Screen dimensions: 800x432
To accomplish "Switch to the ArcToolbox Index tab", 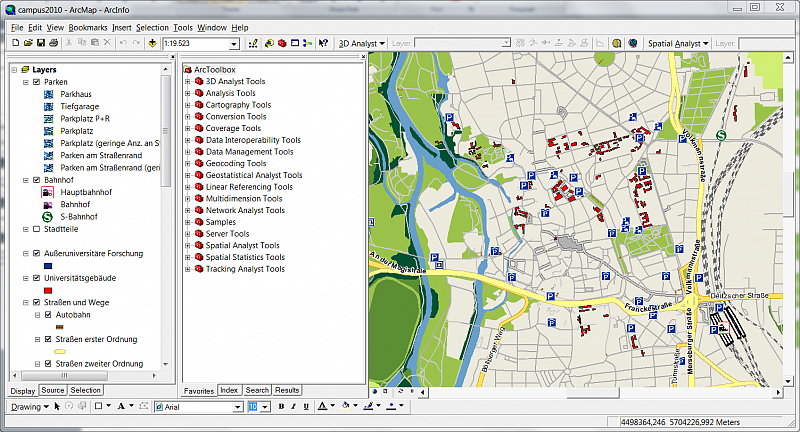I will (229, 390).
